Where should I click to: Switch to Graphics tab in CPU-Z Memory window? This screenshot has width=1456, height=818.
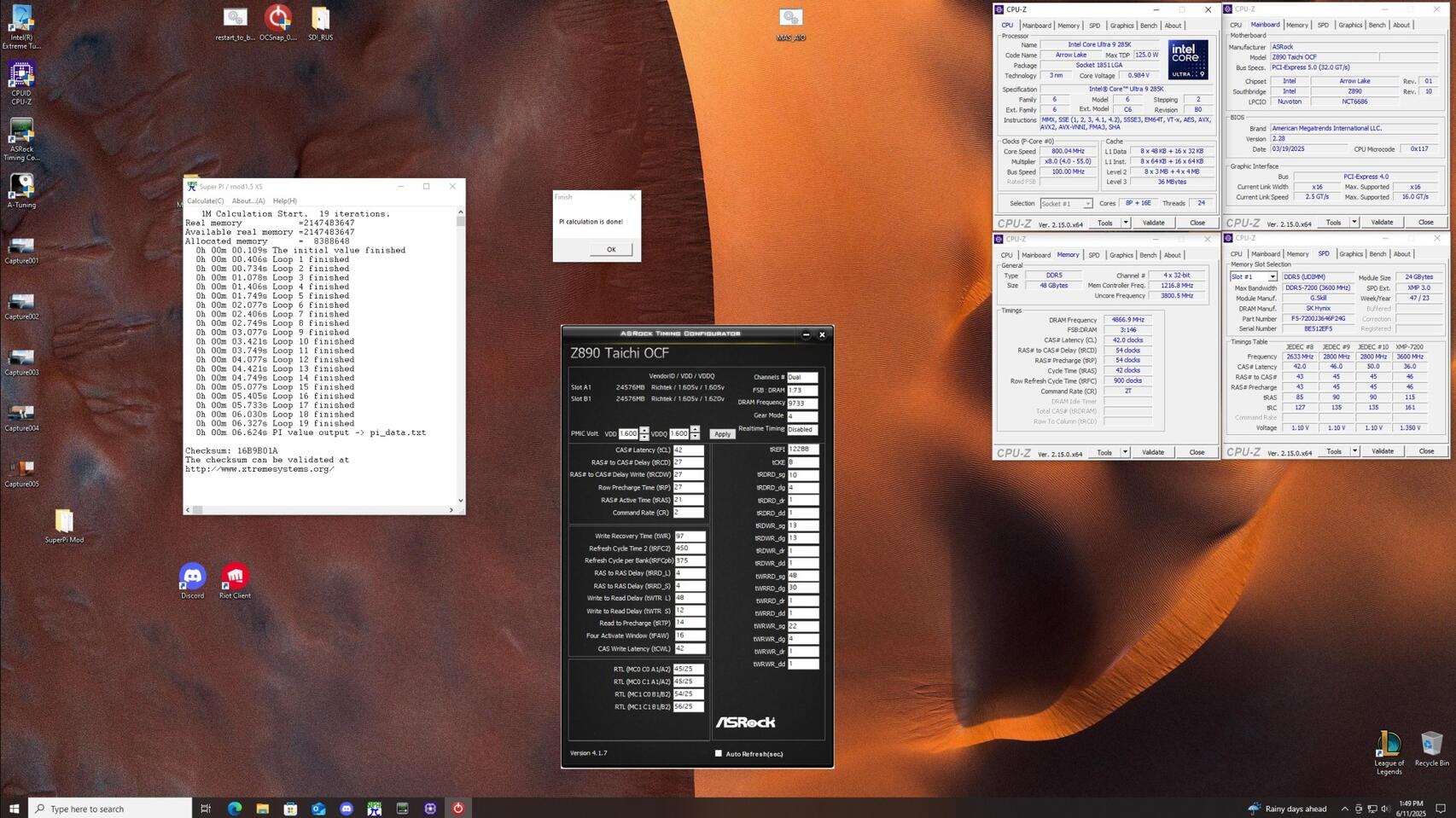pos(1121,255)
